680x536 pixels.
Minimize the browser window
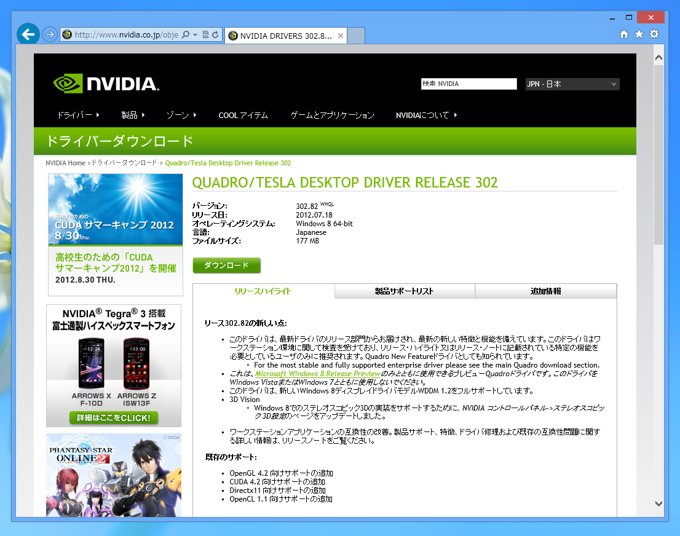coord(612,18)
